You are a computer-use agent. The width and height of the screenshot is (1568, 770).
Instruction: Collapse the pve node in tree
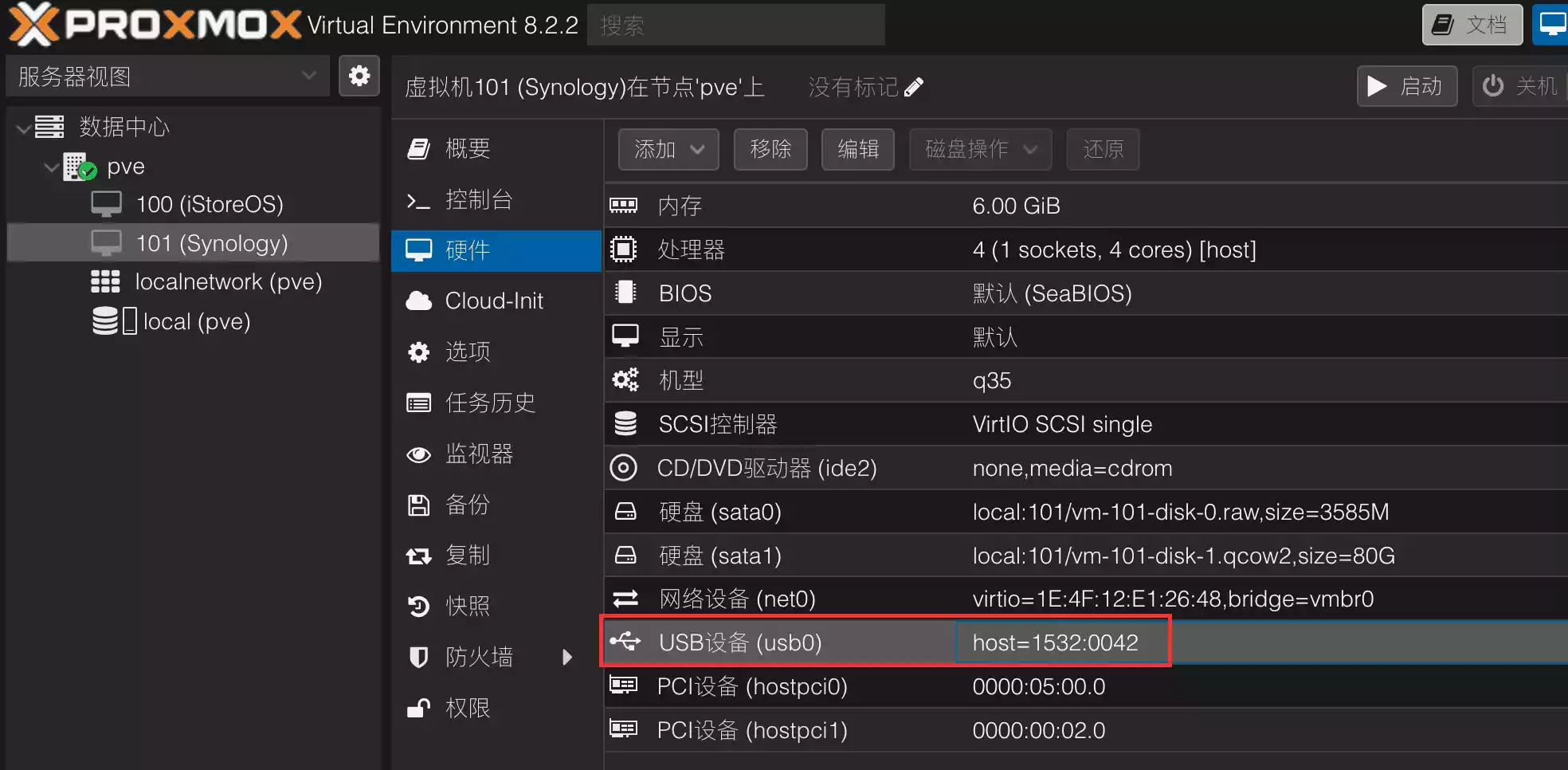click(52, 167)
